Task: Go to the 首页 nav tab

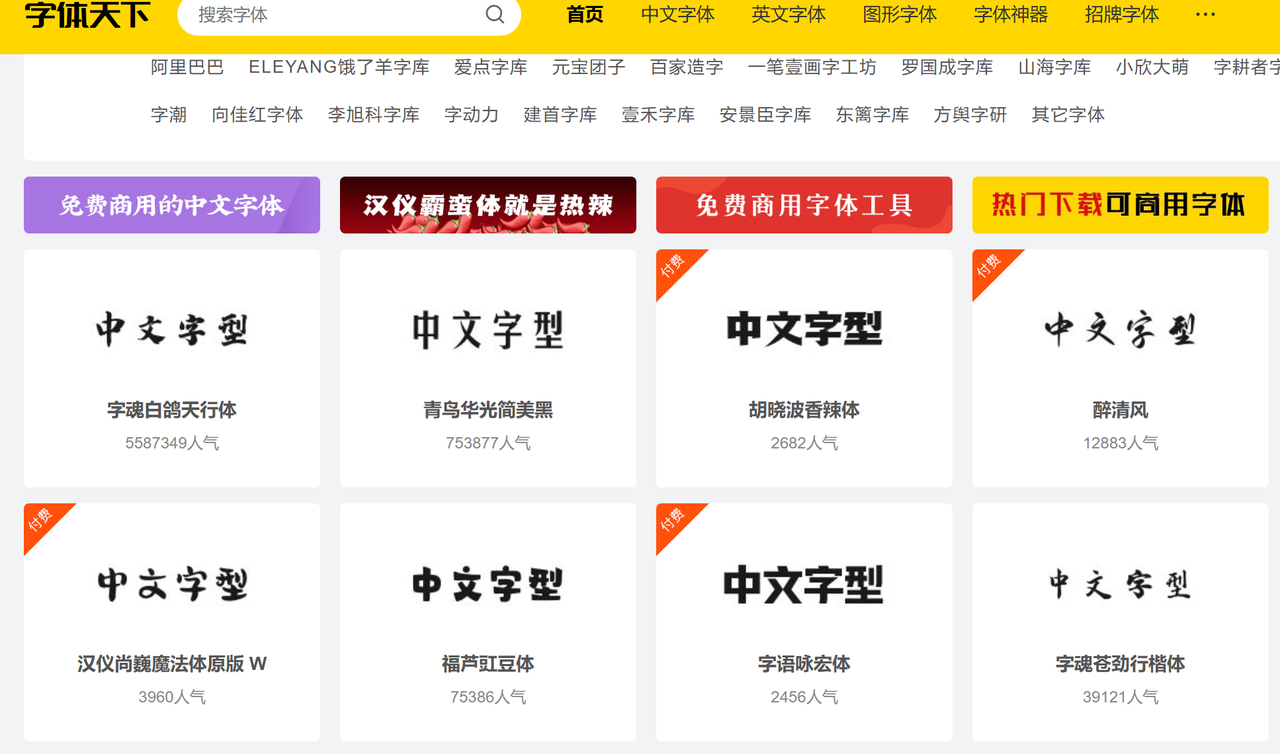Action: coord(585,15)
